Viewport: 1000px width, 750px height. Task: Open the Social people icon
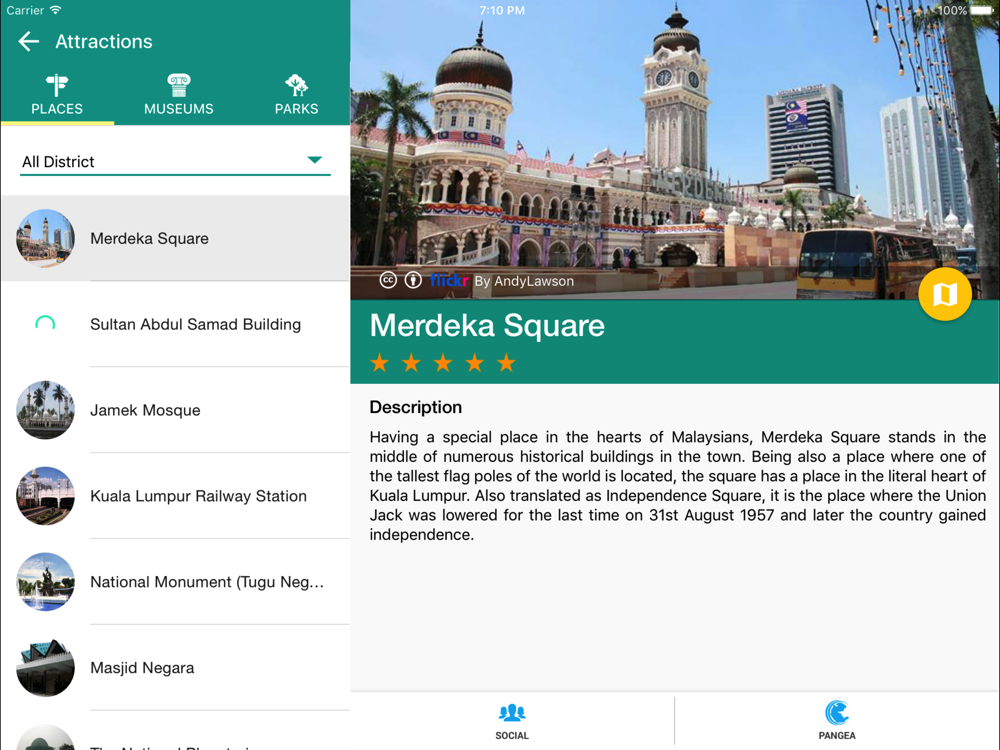tap(511, 712)
